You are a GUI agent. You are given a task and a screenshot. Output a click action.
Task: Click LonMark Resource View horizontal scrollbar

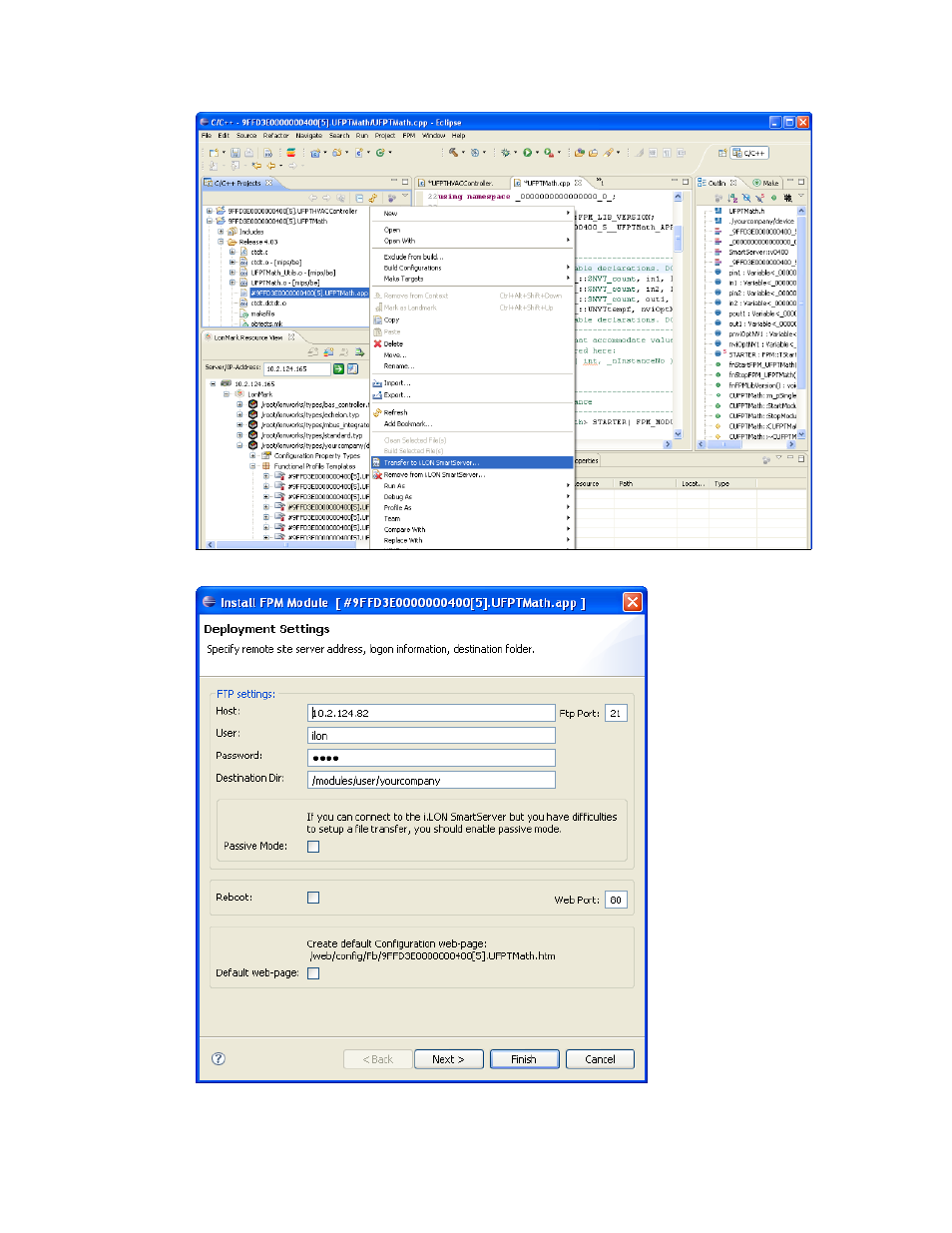pyautogui.click(x=287, y=545)
